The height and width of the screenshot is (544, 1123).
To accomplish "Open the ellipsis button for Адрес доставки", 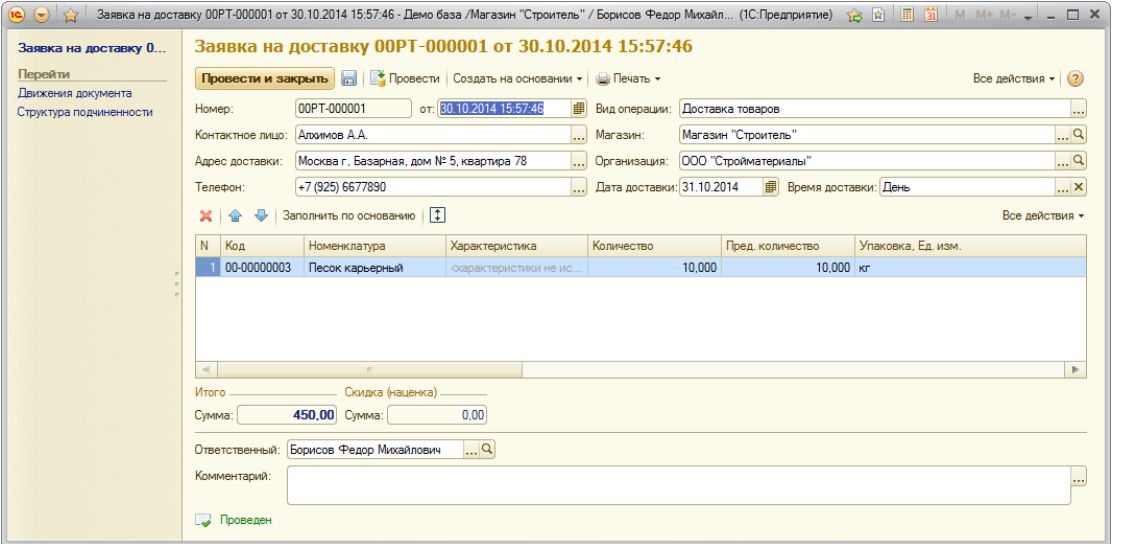I will (x=579, y=161).
